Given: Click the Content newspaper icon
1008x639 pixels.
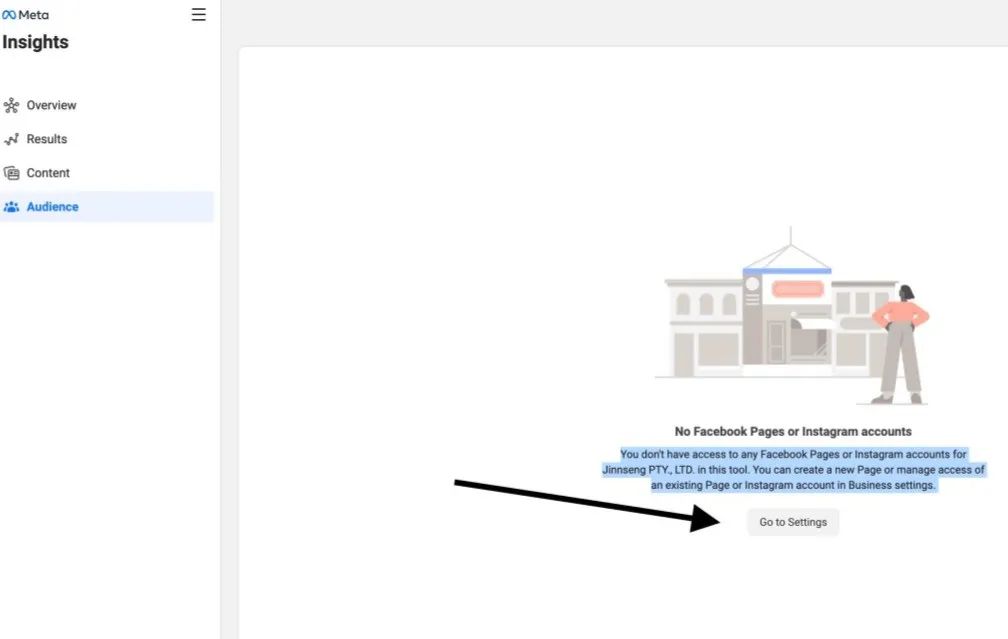Looking at the screenshot, I should 11,173.
